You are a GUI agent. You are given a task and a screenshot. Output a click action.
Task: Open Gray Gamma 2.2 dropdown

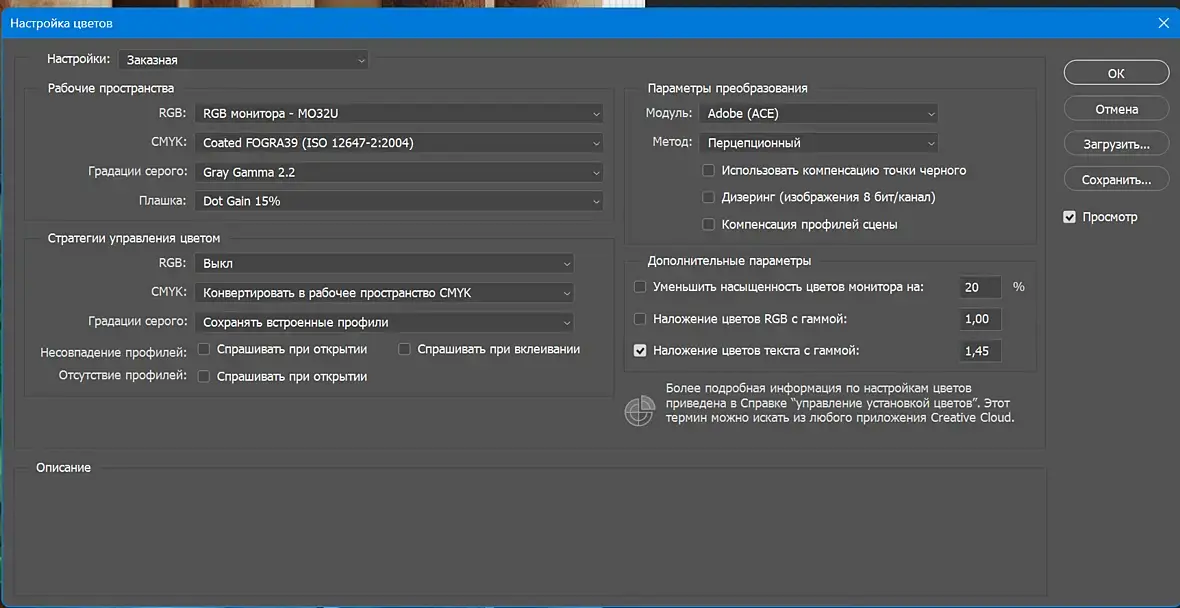pos(399,172)
